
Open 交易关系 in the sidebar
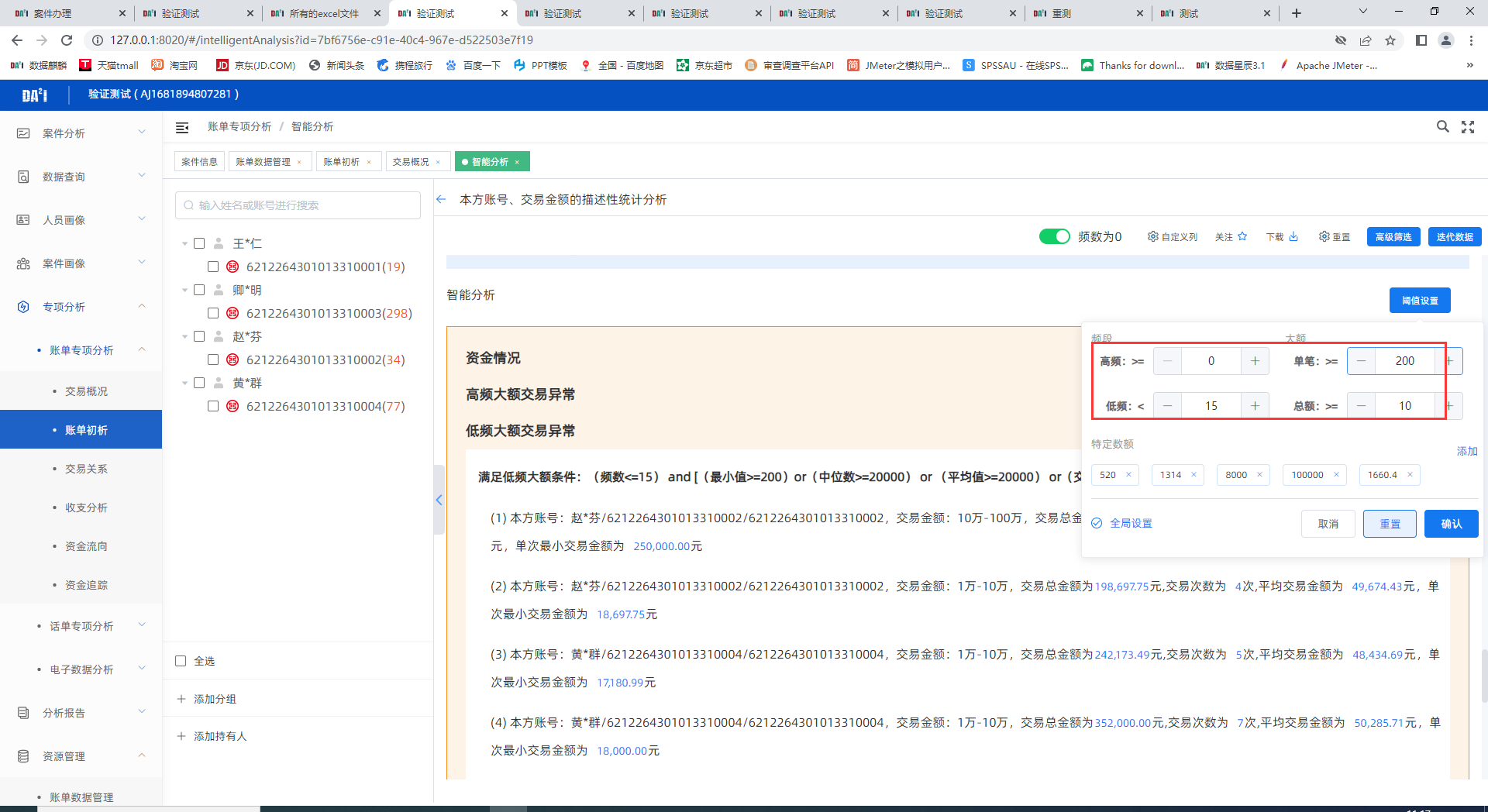[x=86, y=469]
